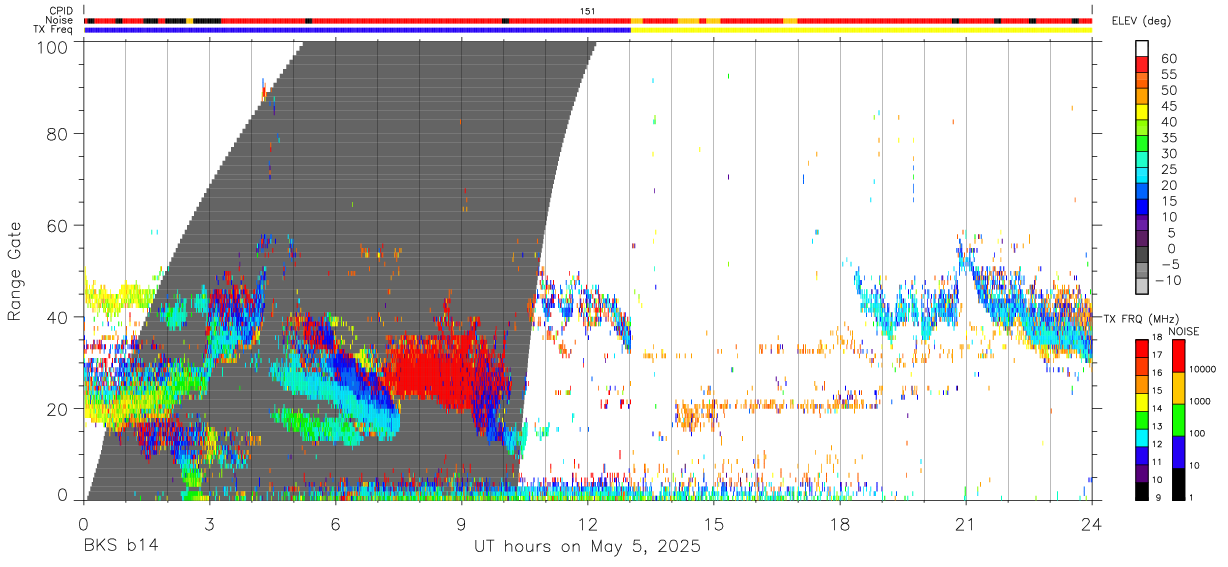Click the red noise swatch above 10000
Screen dimensions: 1228x567
coord(1178,356)
